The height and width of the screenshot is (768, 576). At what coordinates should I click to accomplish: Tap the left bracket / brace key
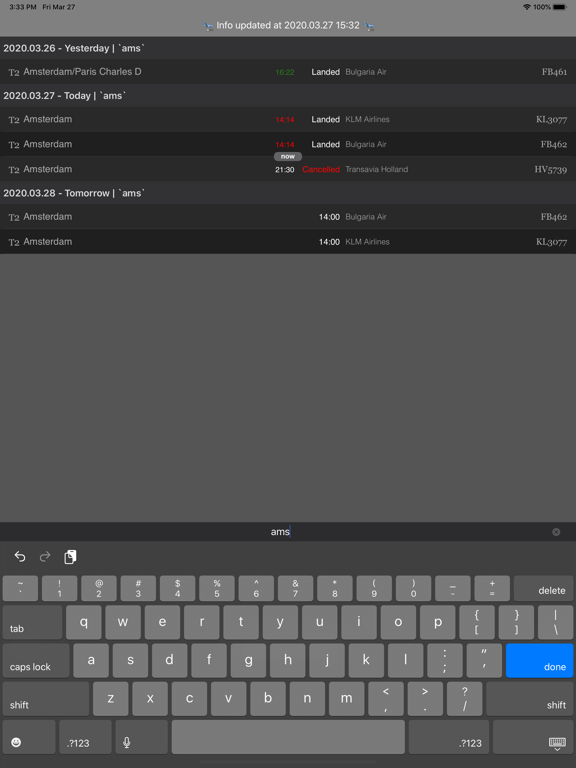[x=477, y=622]
